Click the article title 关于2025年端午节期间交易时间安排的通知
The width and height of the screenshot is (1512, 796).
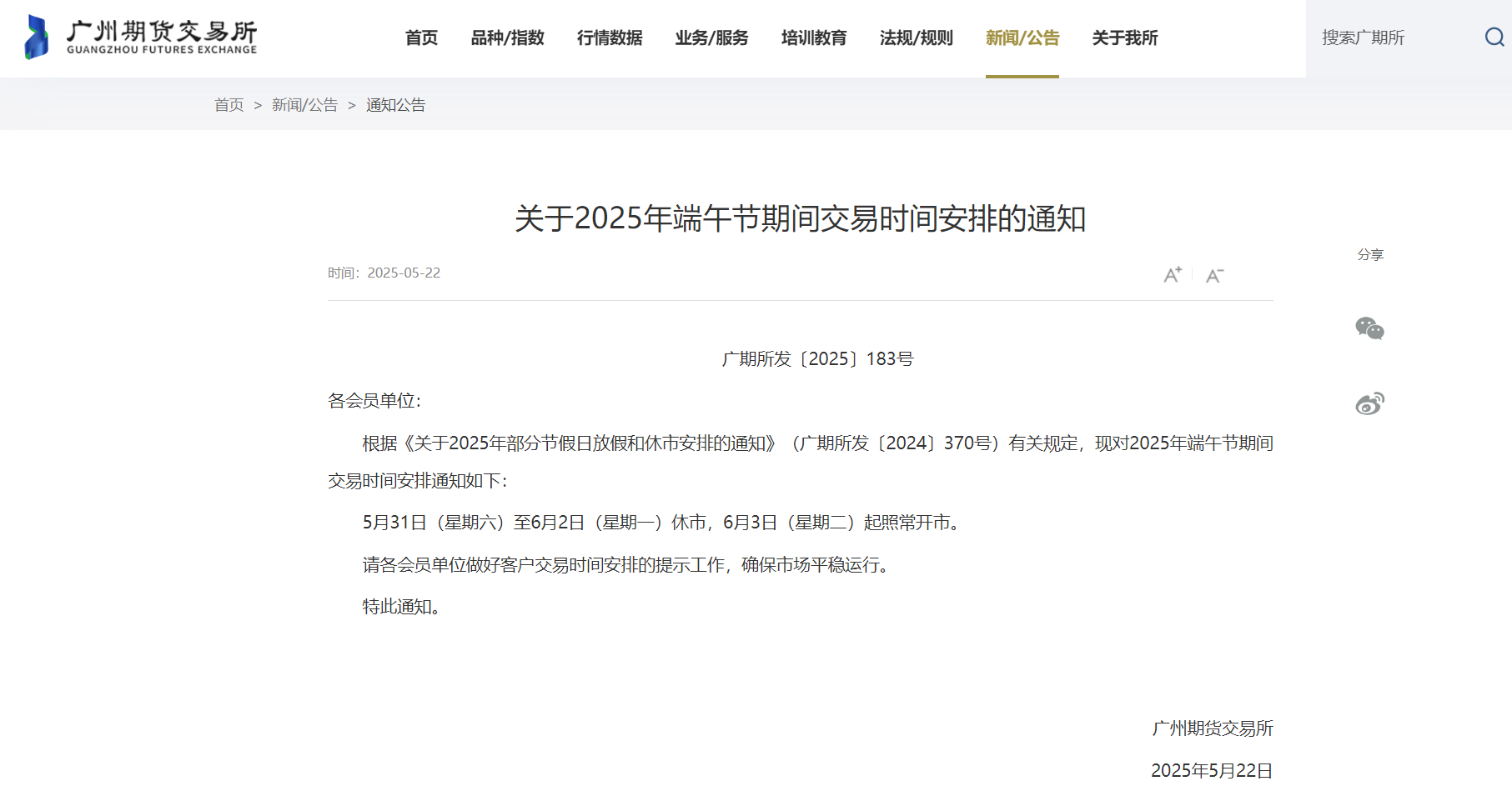coord(801,218)
